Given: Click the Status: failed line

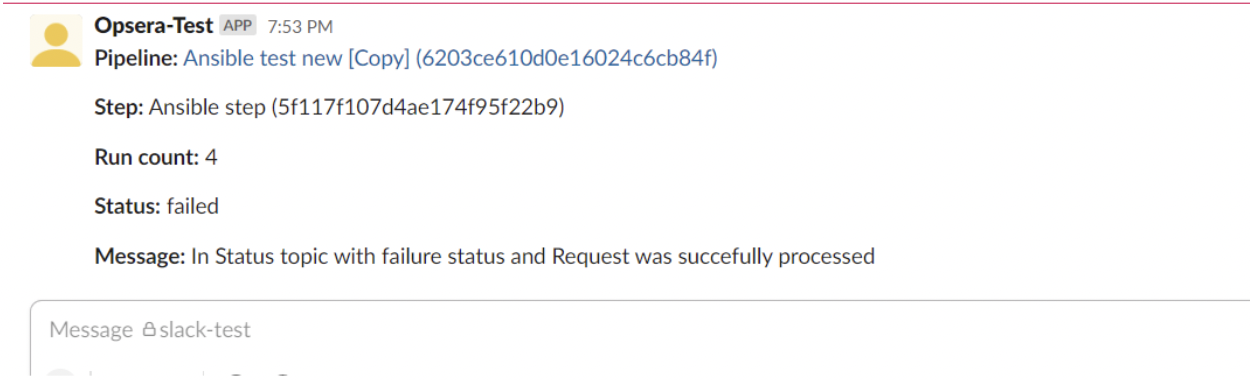Looking at the screenshot, I should tap(157, 206).
